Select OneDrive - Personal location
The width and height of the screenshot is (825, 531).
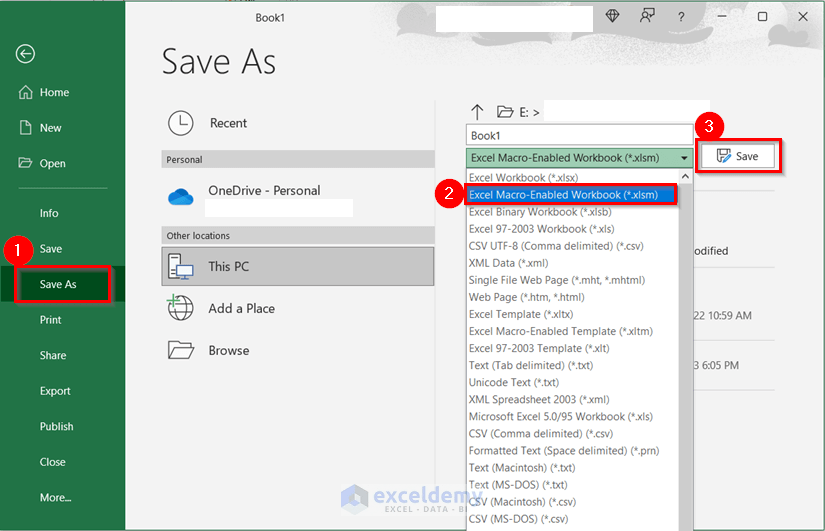tap(298, 197)
